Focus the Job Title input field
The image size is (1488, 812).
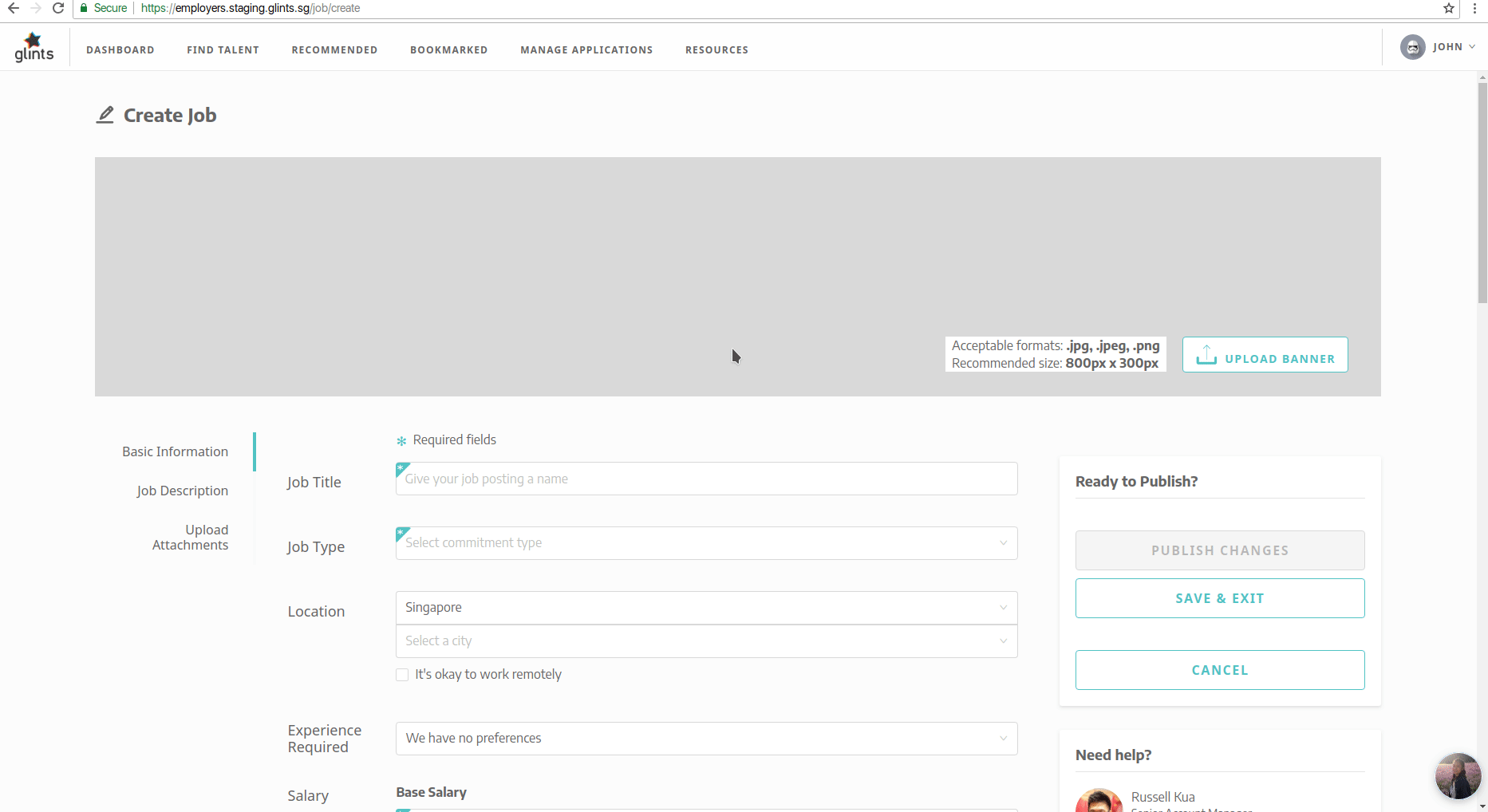click(706, 479)
